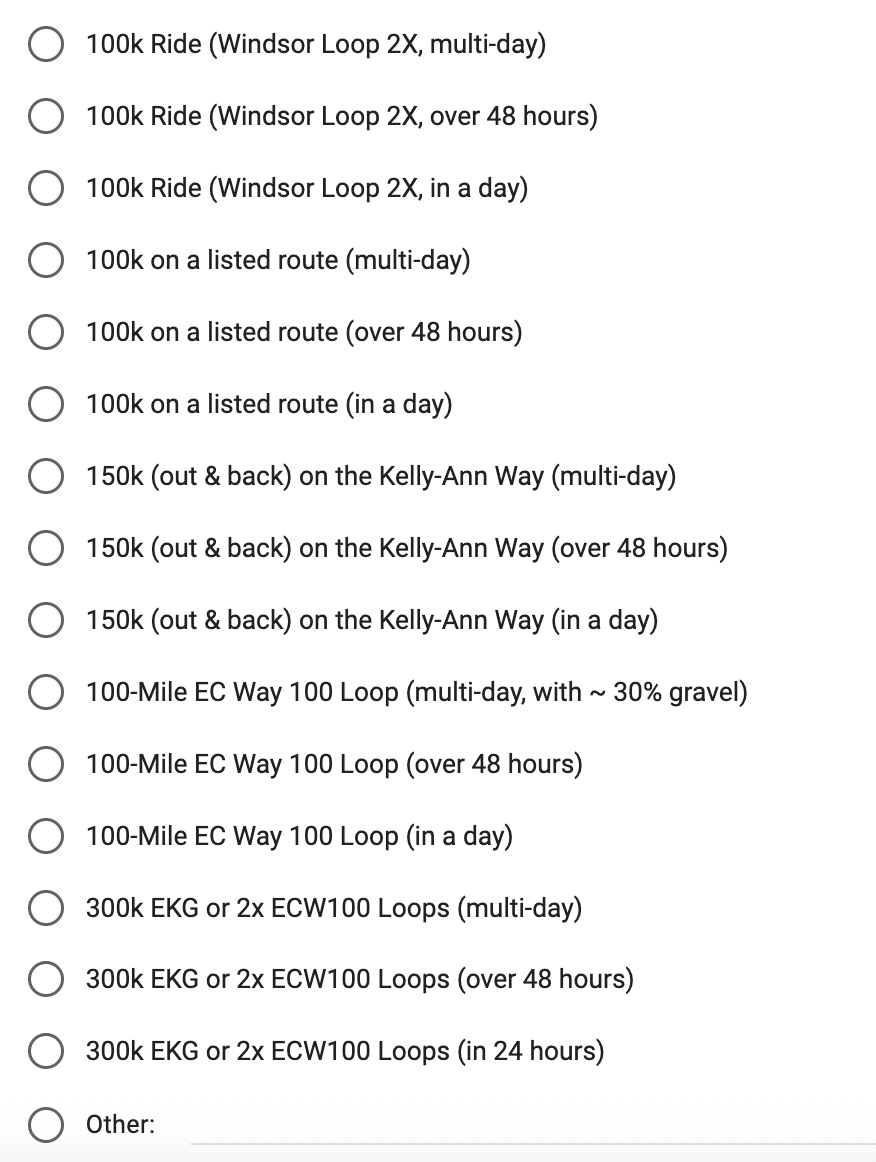This screenshot has height=1162, width=876.
Task: Click the '150k (out & back) on the Kelly-Ann Way (in a day)' label
Action: 372,620
